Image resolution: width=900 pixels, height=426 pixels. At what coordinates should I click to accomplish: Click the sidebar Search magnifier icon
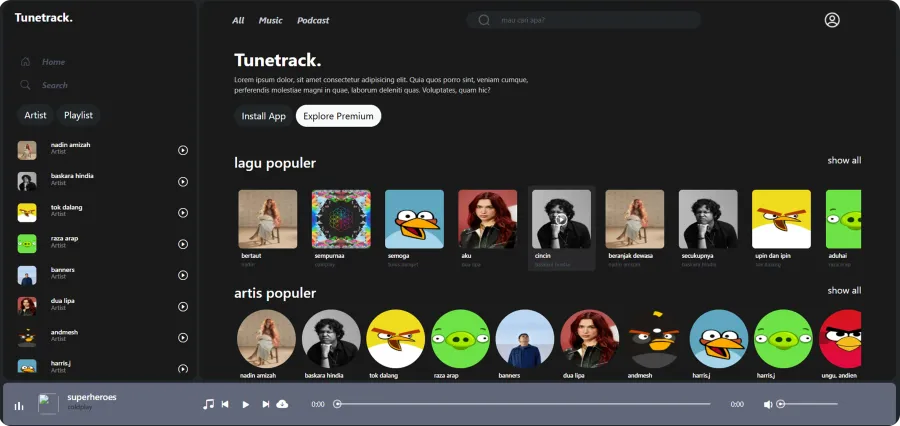(x=25, y=85)
